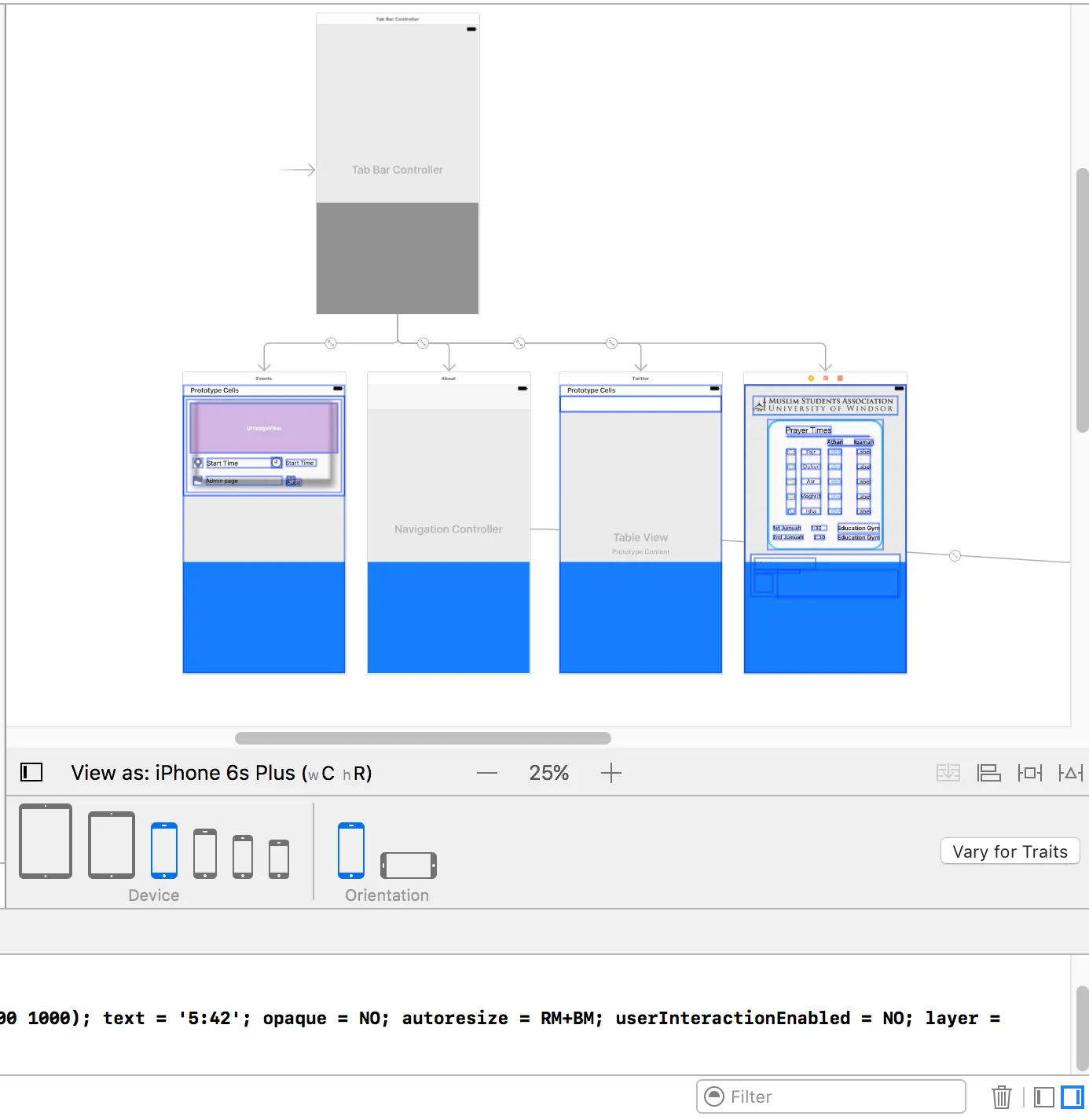This screenshot has height=1120, width=1089.
Task: Select Prototype Cells header in Events scene
Action: (x=214, y=390)
